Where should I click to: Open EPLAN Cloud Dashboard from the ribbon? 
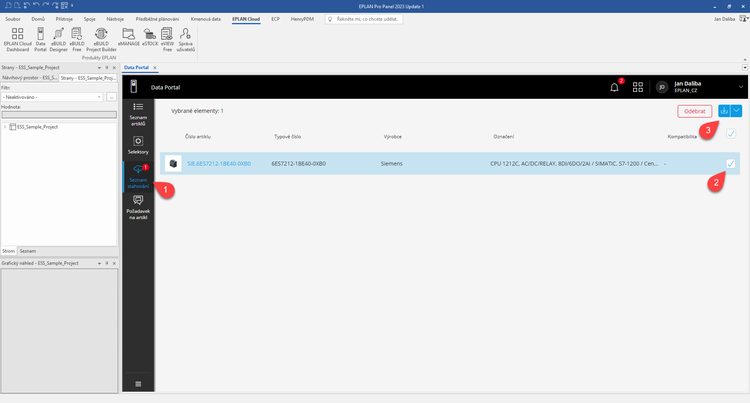[x=18, y=39]
